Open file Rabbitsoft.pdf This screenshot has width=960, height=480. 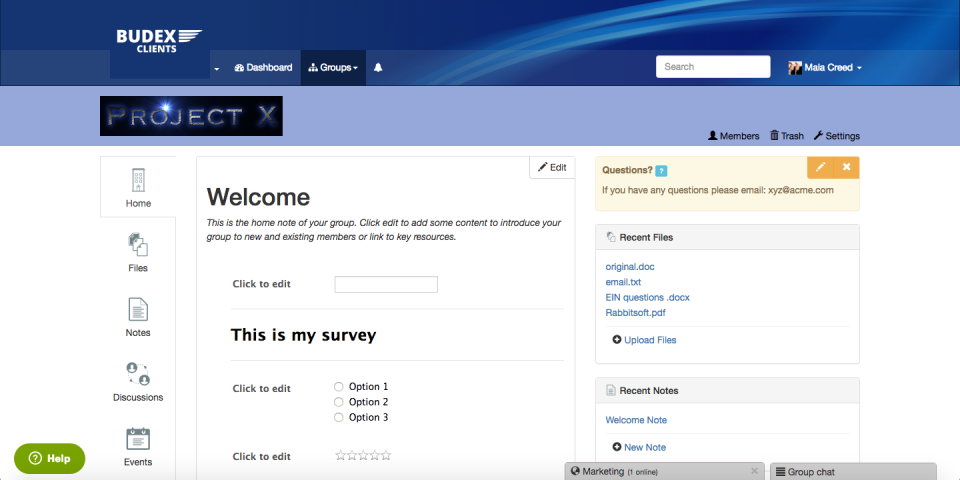(636, 313)
